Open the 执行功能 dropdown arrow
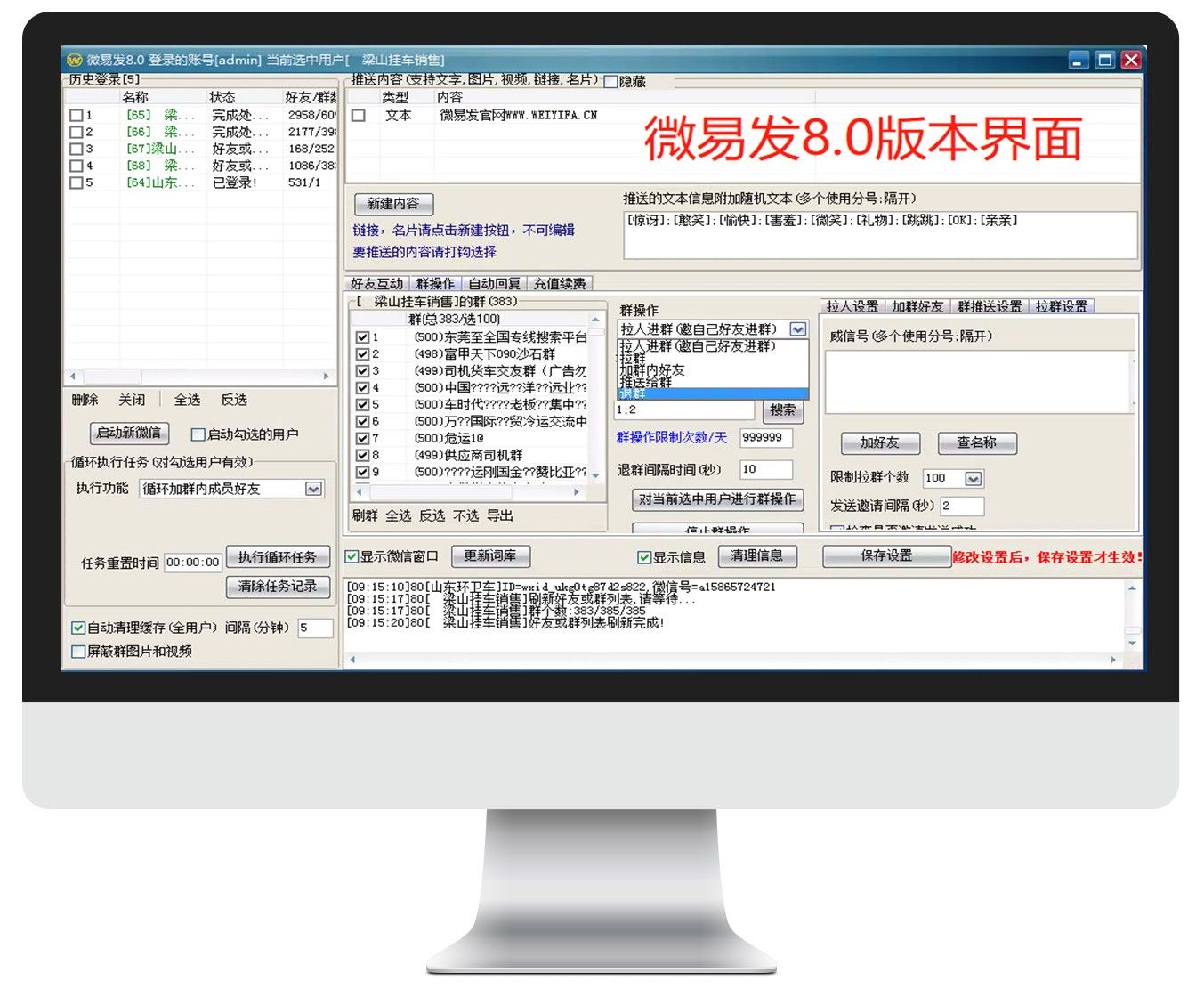This screenshot has height=1005, width=1204. point(313,489)
